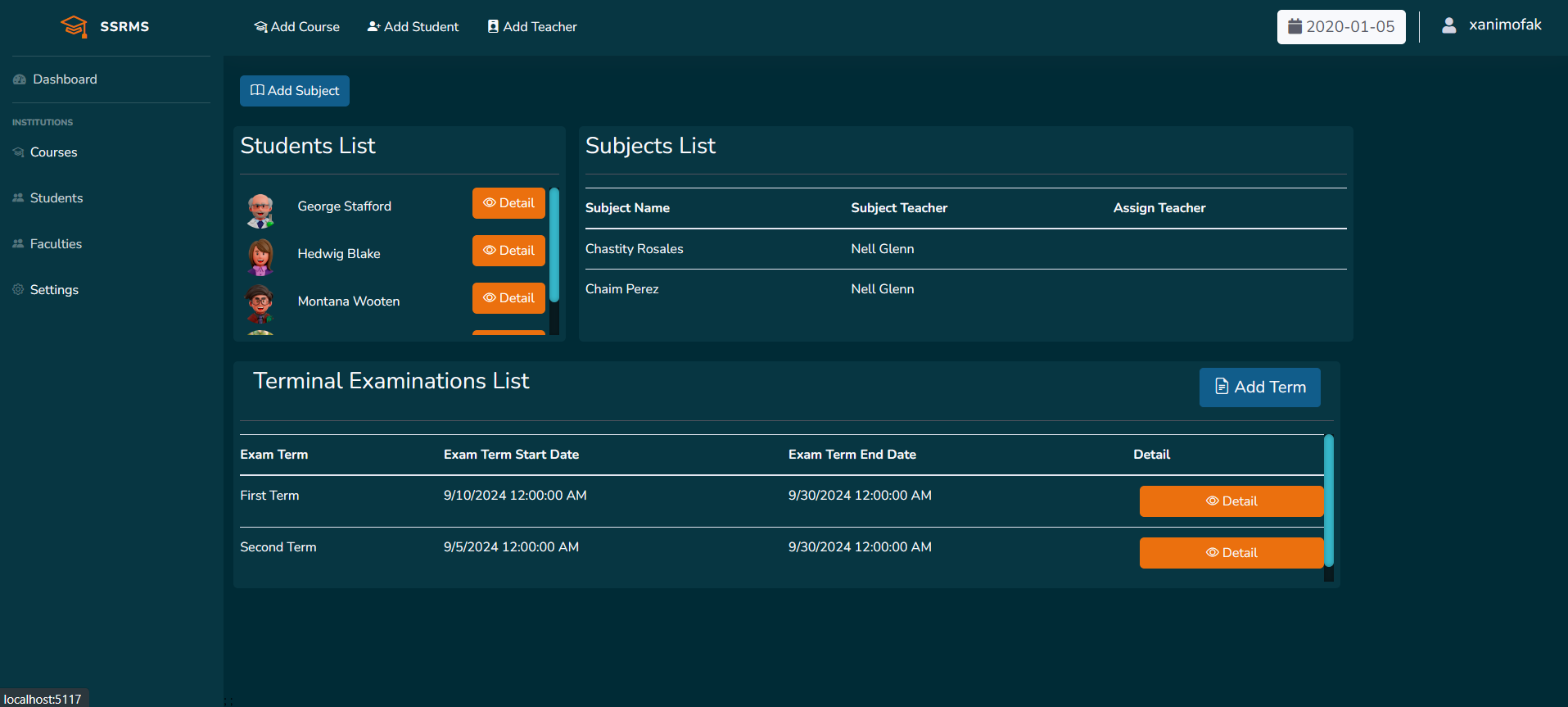The image size is (1568, 707).
Task: Click the SSRMS graduation cap logo
Action: click(x=74, y=26)
